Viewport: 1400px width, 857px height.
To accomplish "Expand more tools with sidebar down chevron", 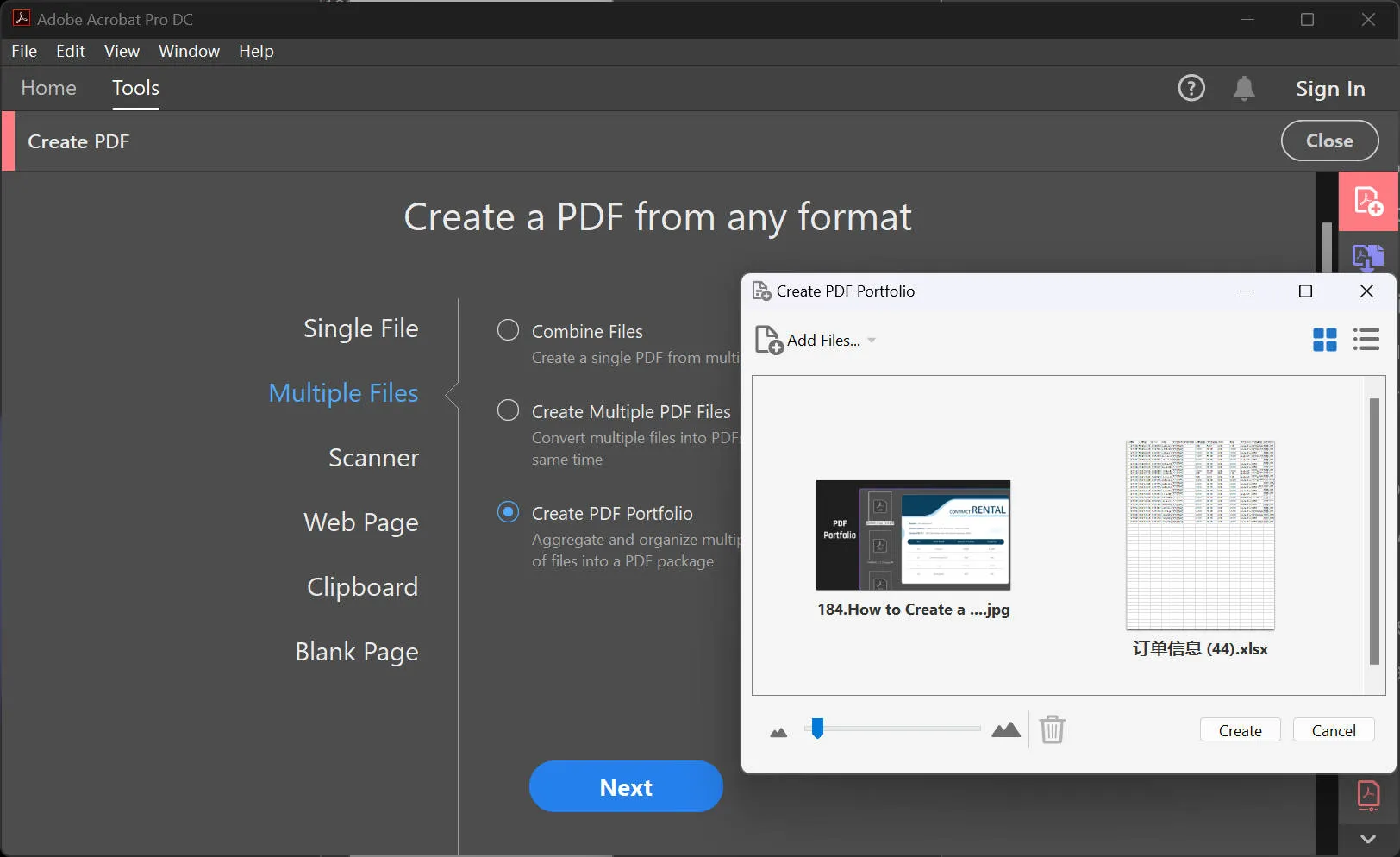I will pos(1368,839).
